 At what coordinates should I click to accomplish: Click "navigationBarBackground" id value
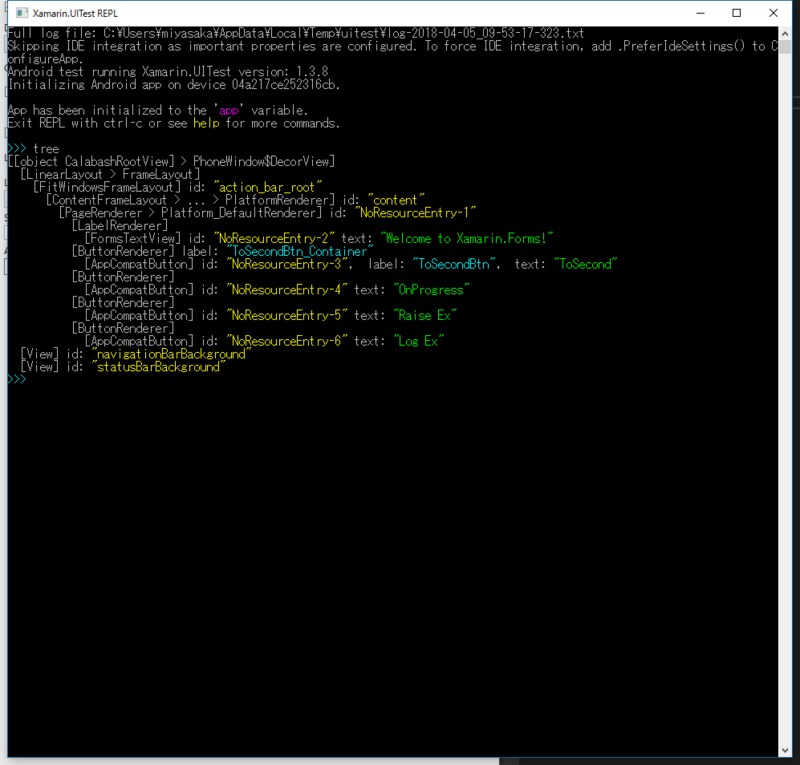tap(171, 354)
